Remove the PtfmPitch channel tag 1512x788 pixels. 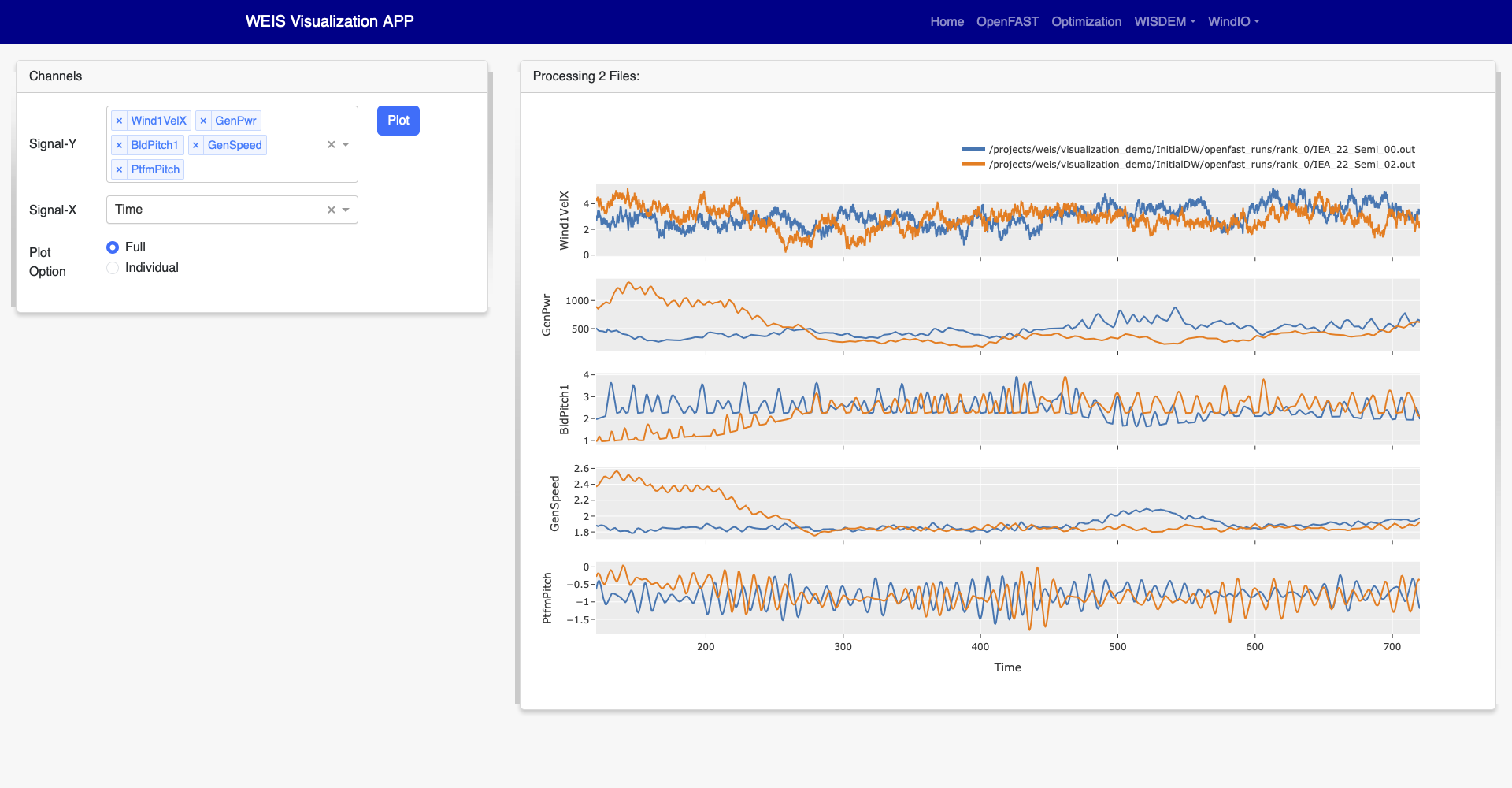coord(119,169)
